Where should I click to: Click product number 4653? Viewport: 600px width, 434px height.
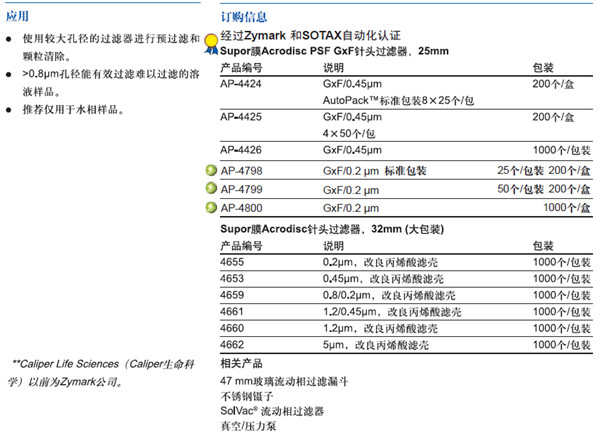(232, 279)
